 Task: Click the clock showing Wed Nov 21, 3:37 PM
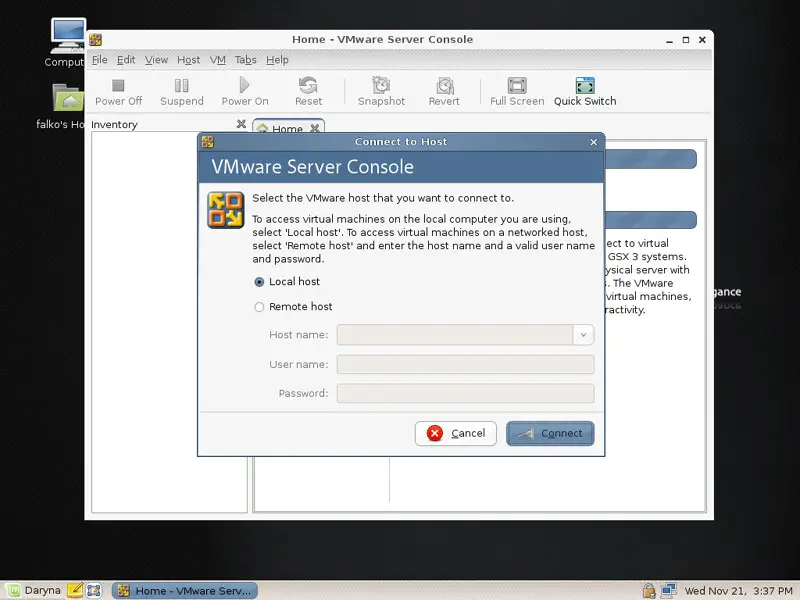[738, 591]
